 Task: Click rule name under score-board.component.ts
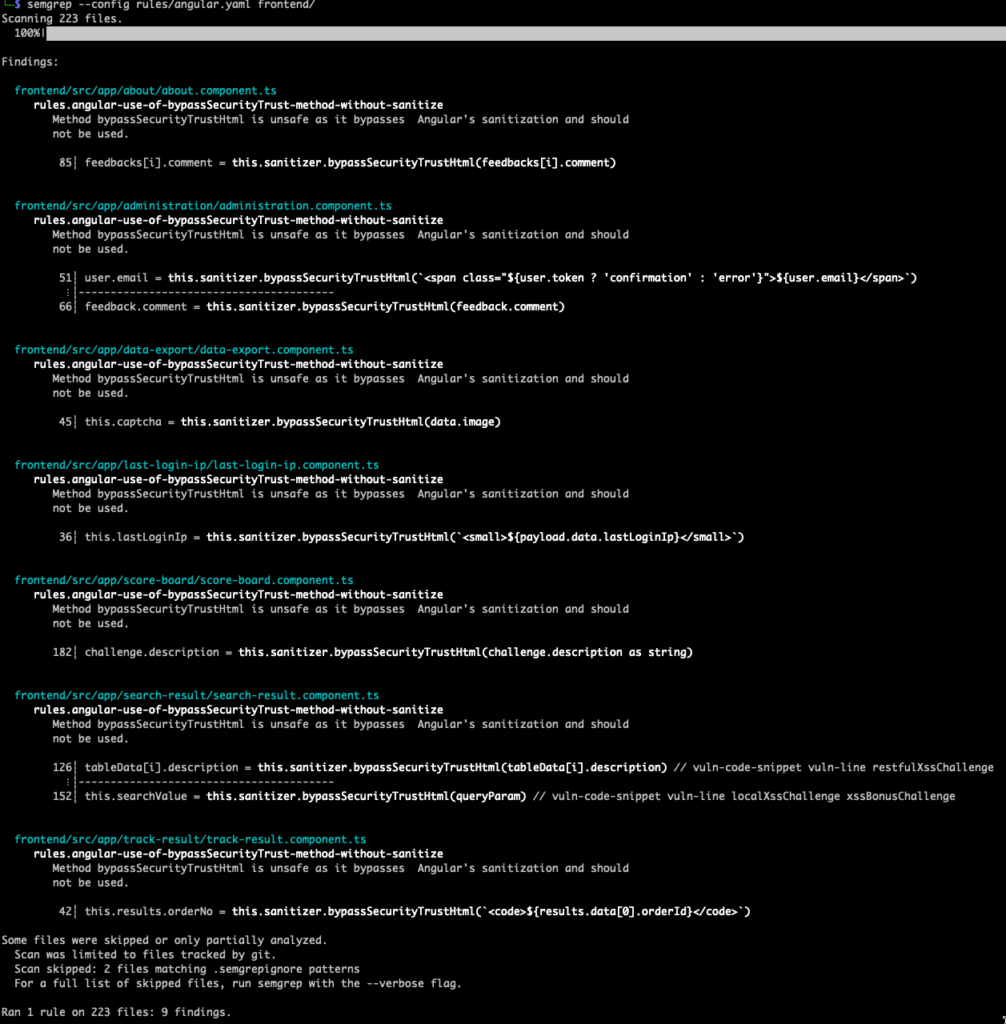(238, 595)
